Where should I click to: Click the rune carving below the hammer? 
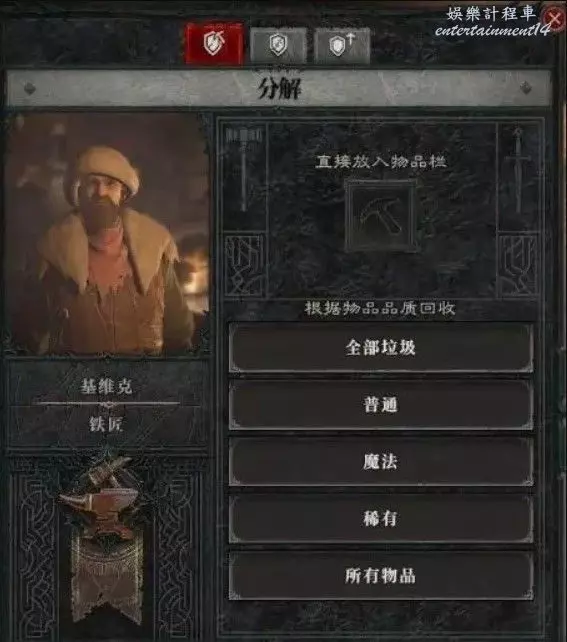(x=244, y=265)
